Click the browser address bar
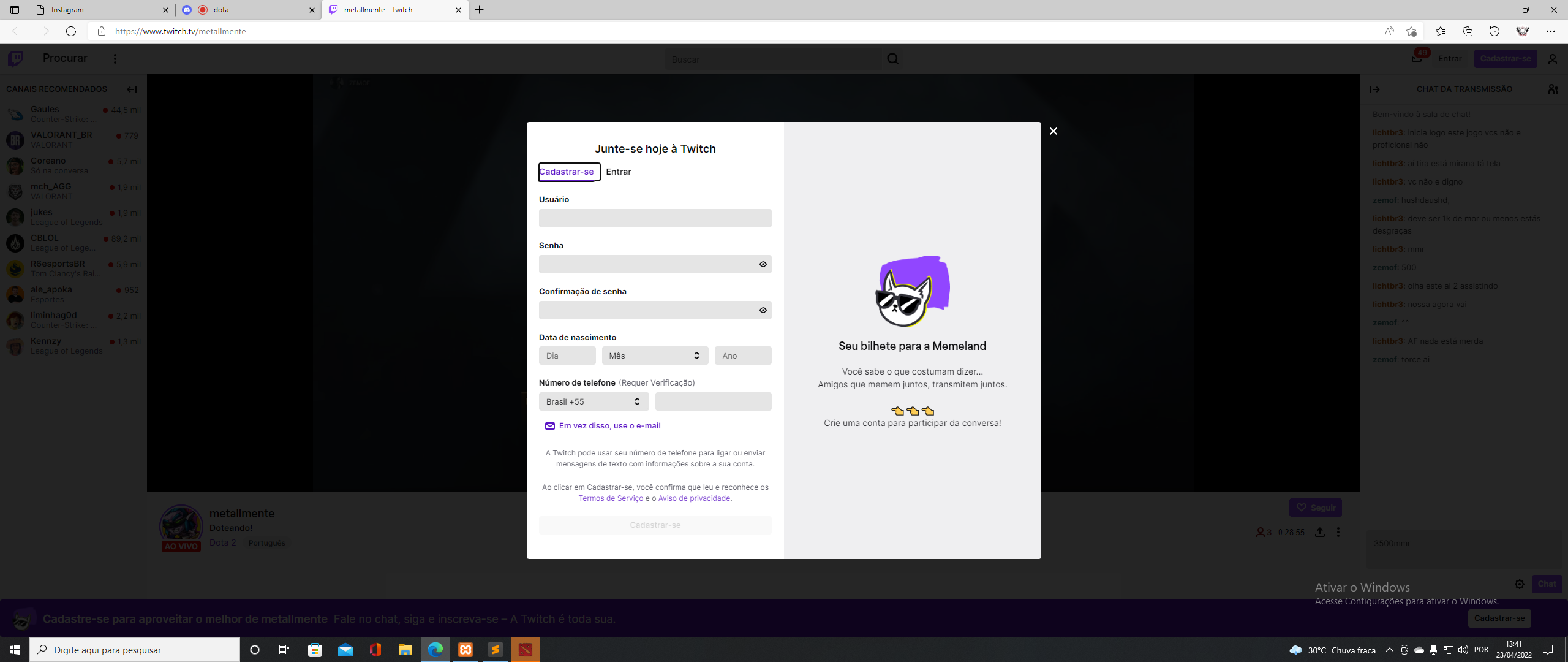Image resolution: width=1568 pixels, height=662 pixels. pyautogui.click(x=735, y=31)
